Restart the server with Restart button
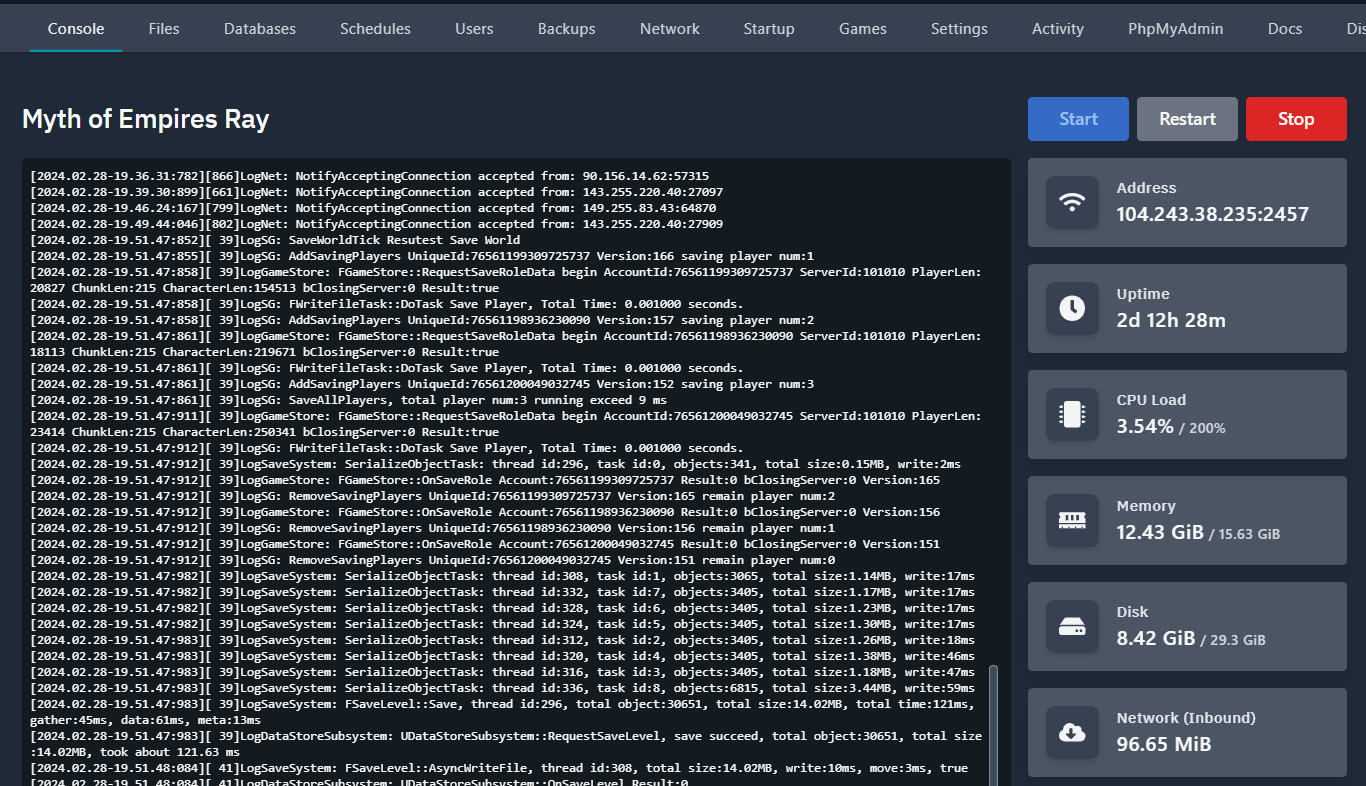 1187,119
